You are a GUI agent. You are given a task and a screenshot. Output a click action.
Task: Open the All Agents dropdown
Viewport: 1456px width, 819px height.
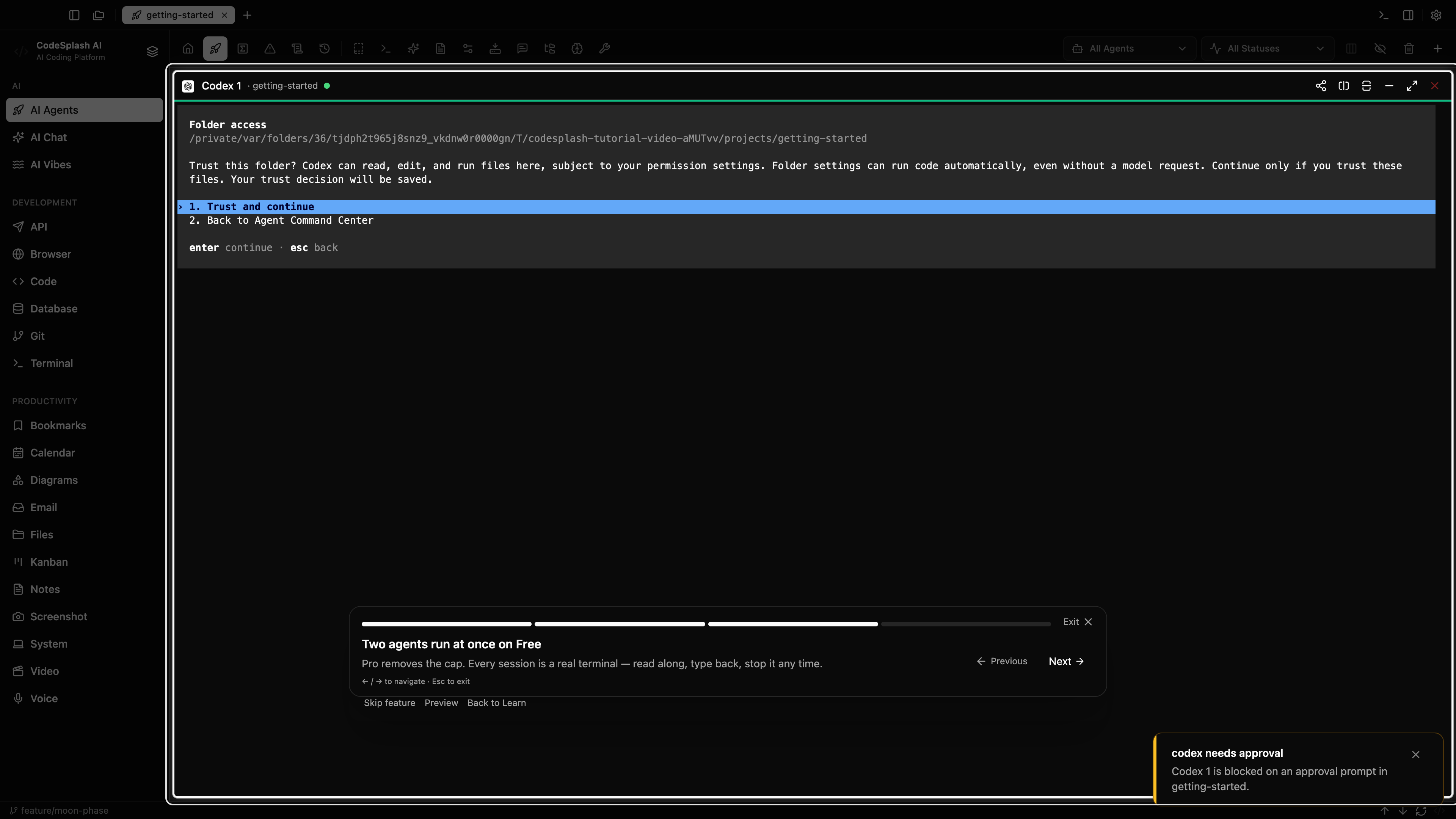point(1129,49)
